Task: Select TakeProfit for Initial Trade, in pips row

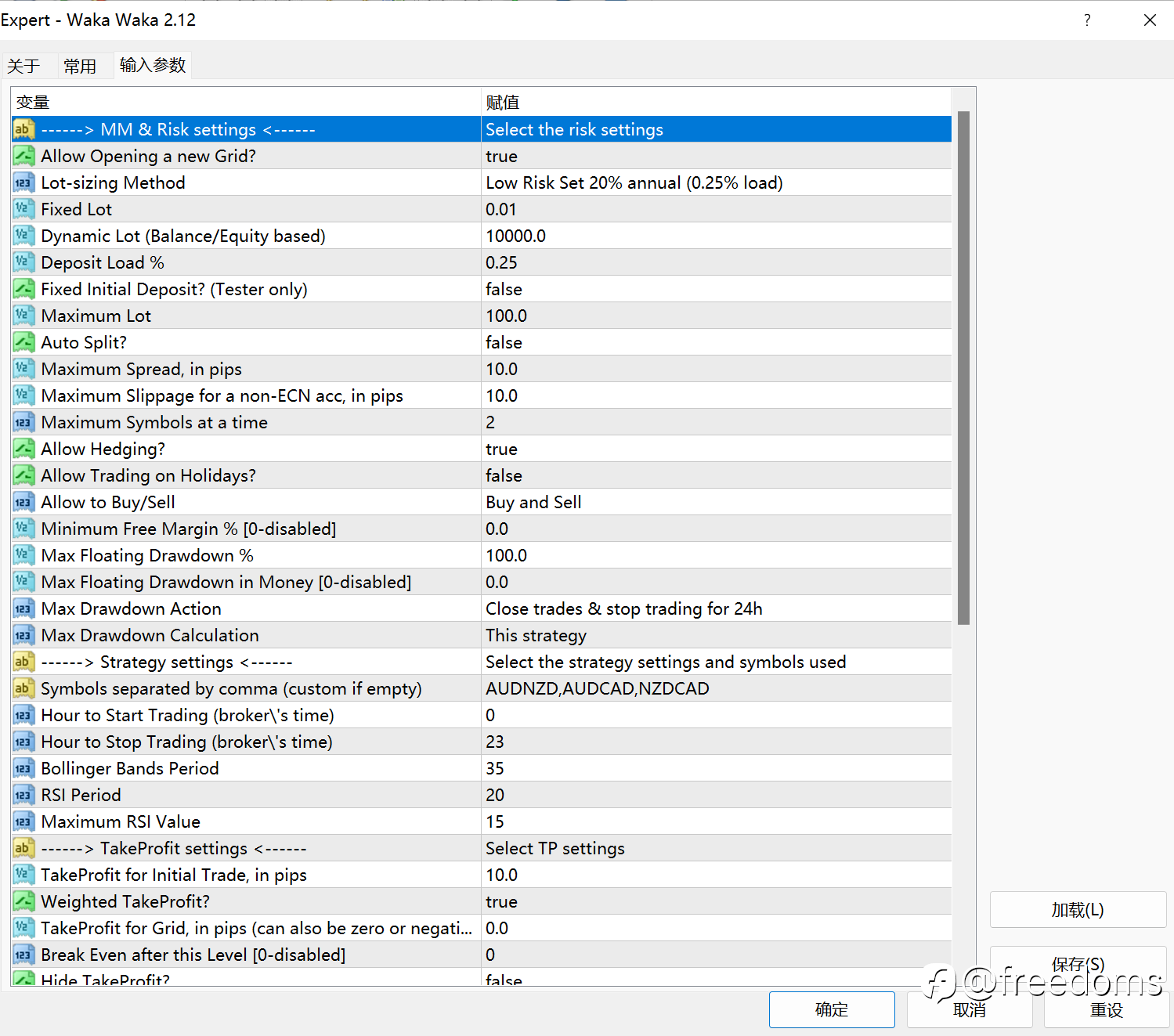Action: [x=482, y=875]
